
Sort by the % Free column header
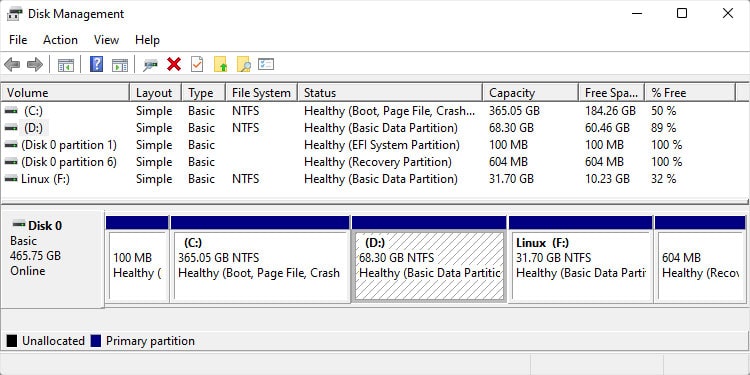(x=690, y=93)
